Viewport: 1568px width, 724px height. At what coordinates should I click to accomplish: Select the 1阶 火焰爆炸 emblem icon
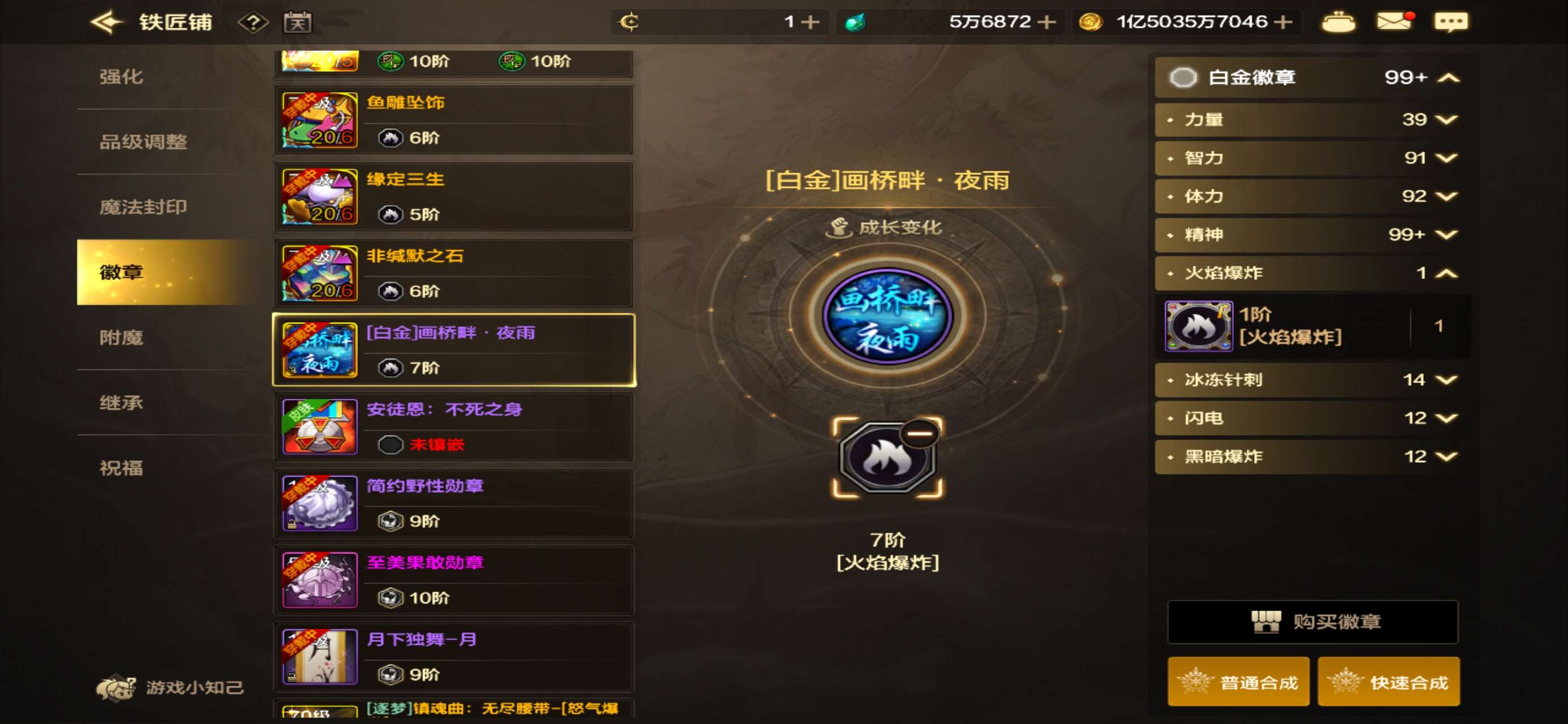coord(1198,326)
